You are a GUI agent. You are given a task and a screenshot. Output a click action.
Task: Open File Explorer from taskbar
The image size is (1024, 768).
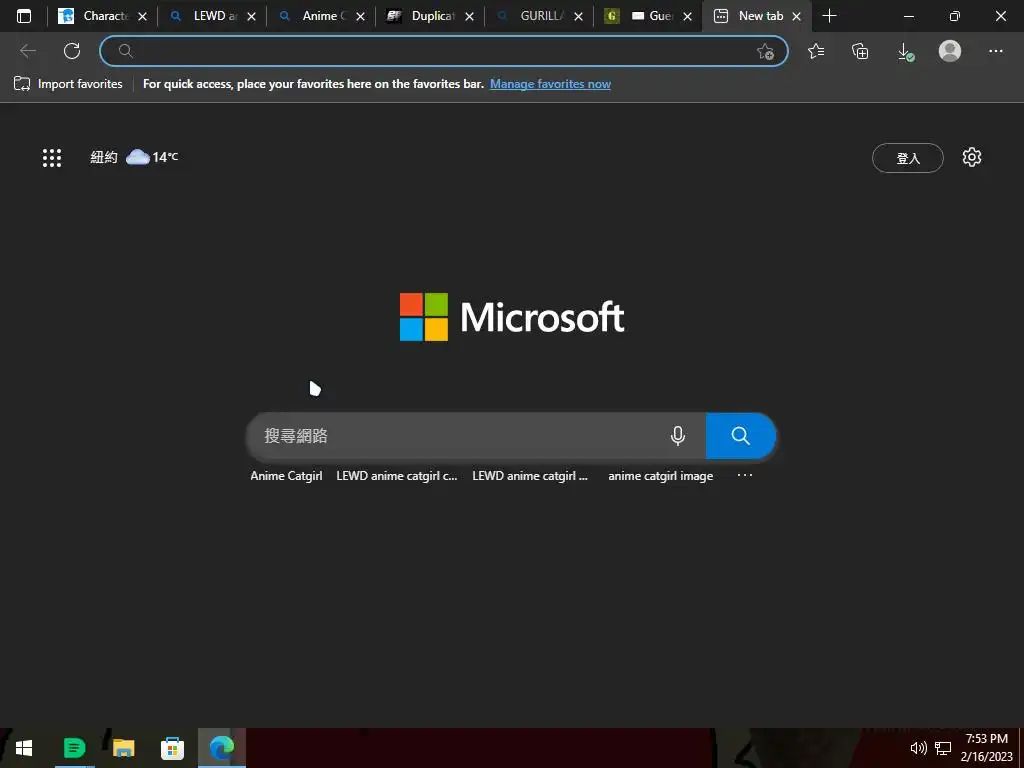[x=123, y=748]
